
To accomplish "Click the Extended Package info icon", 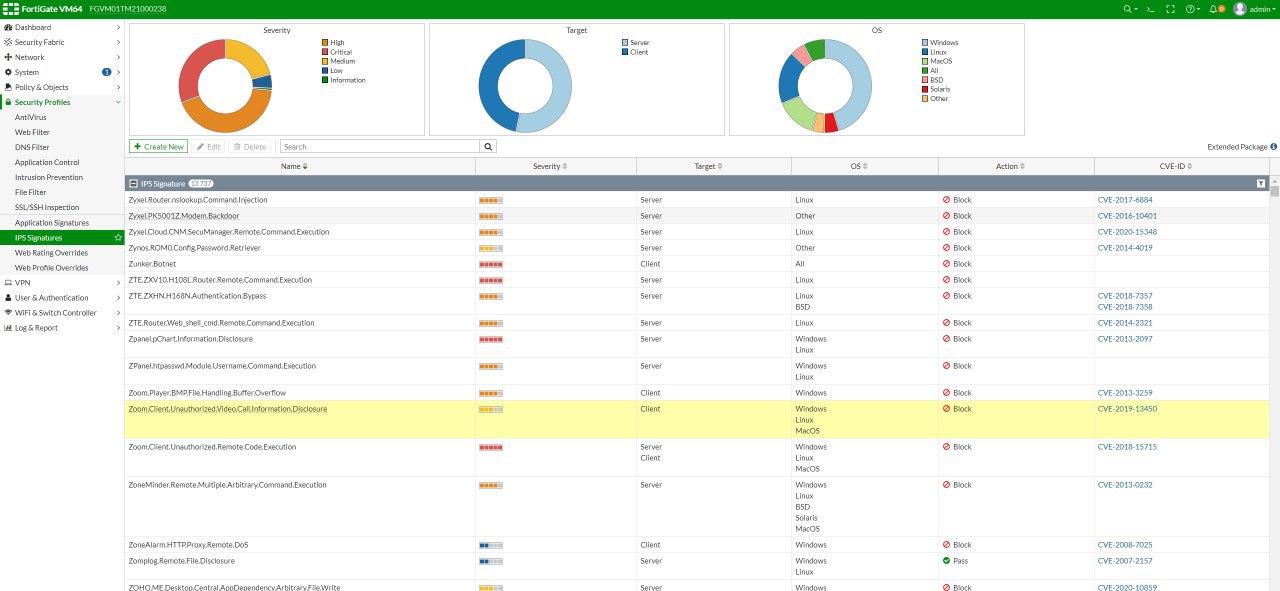I will click(x=1273, y=146).
